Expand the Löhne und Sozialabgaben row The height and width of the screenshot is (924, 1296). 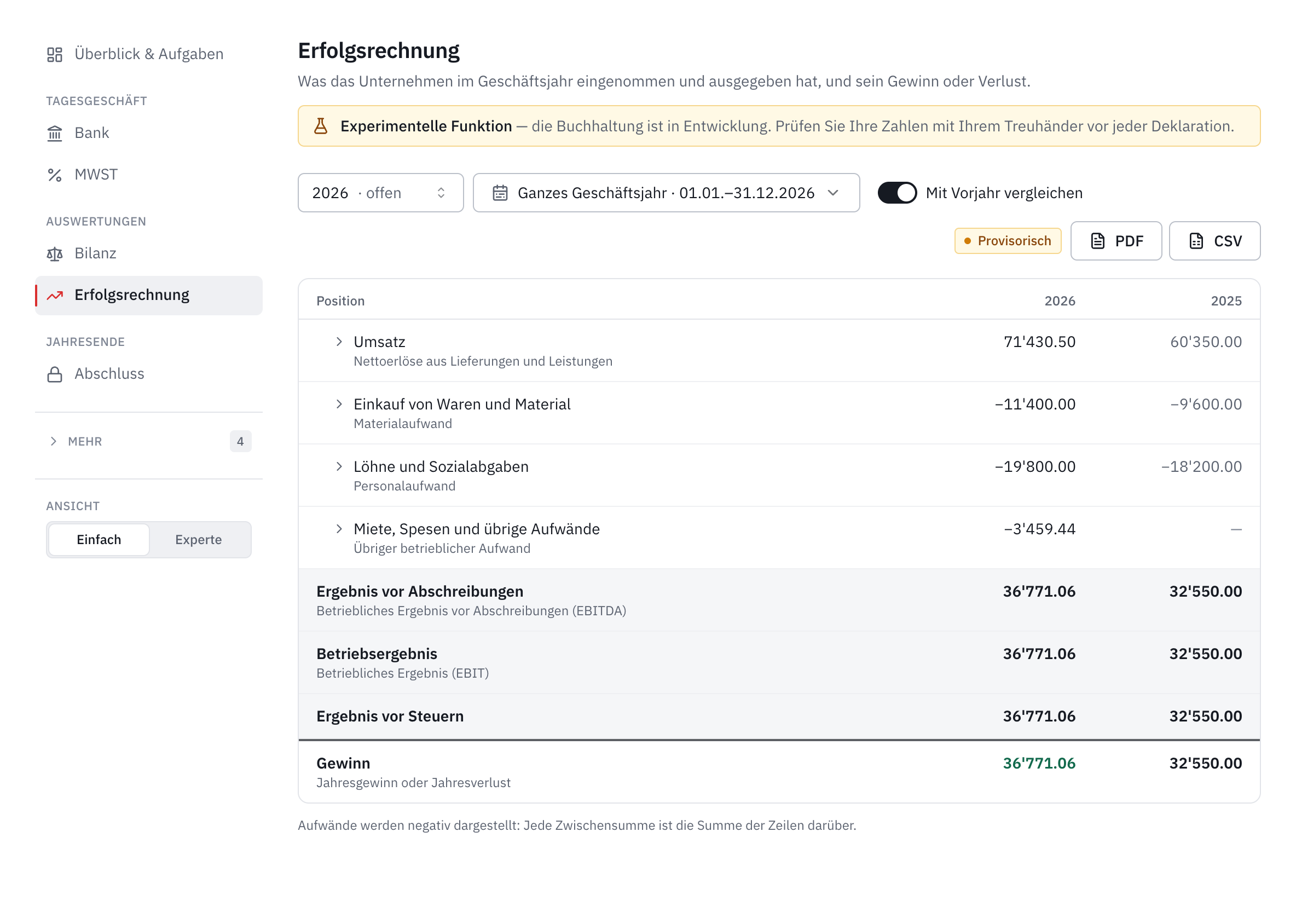[339, 466]
